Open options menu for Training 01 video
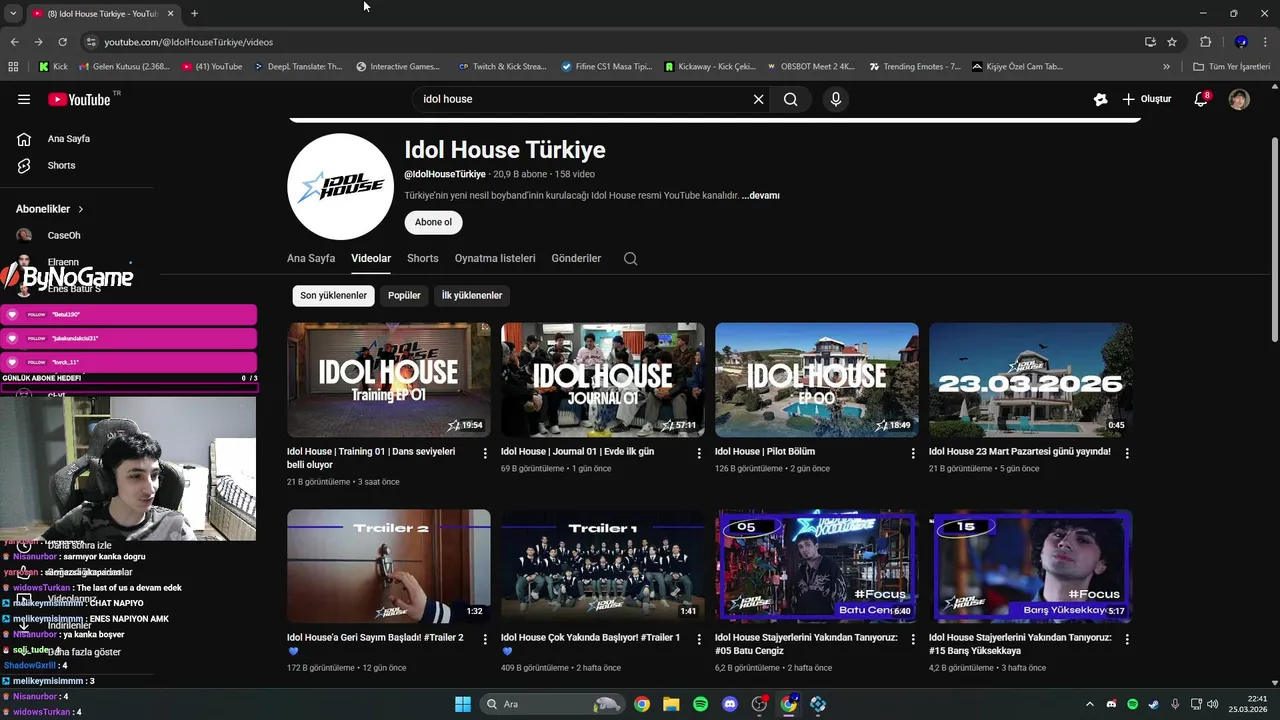1280x720 pixels. 485,453
